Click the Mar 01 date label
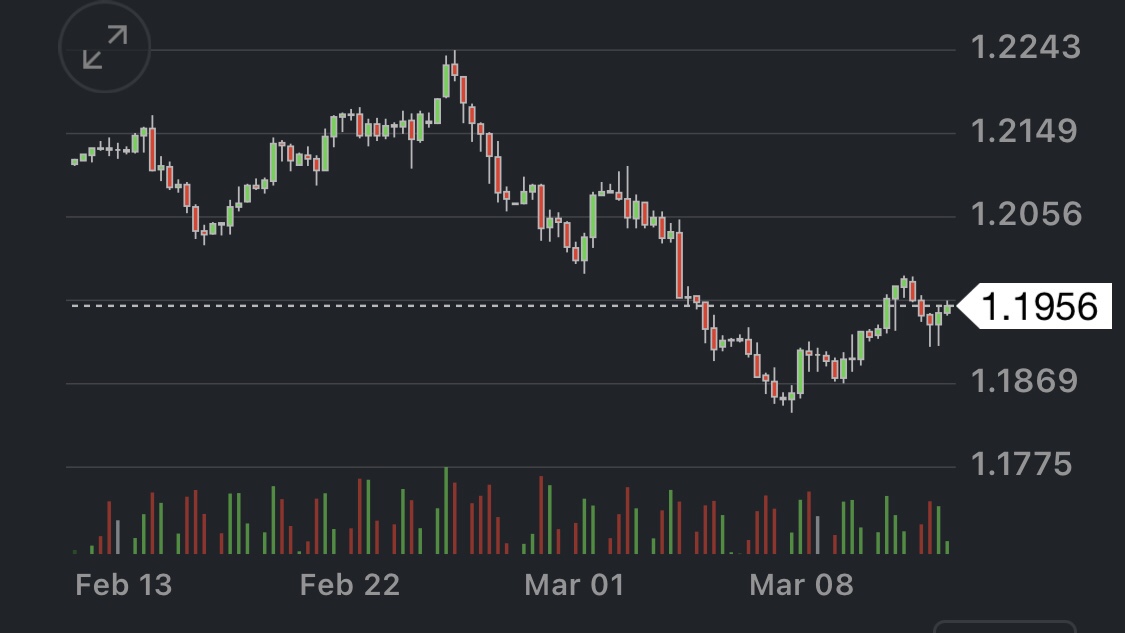Screen dimensions: 1125x633 coord(574,584)
